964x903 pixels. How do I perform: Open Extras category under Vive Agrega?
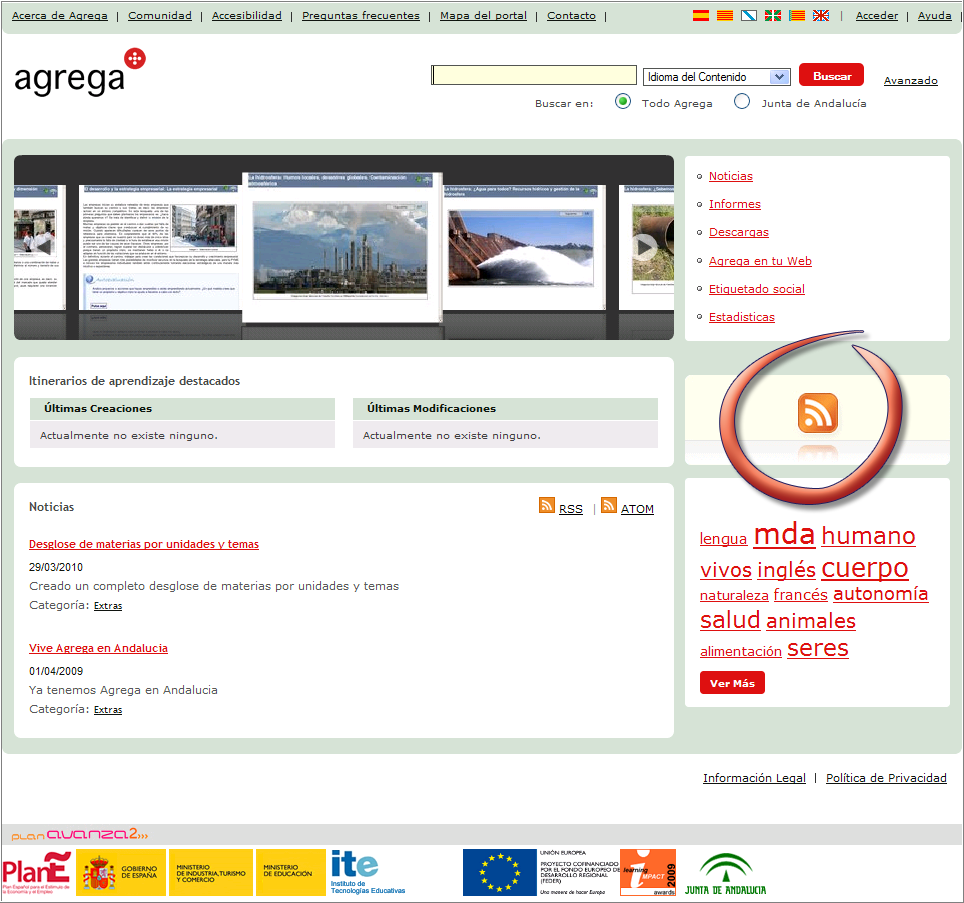108,709
